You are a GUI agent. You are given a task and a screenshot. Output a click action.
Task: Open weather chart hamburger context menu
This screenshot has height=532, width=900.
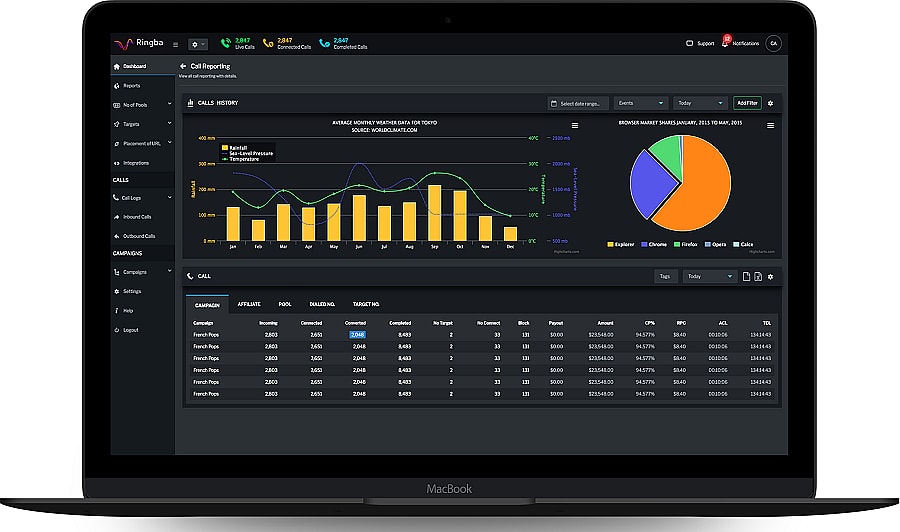click(575, 125)
